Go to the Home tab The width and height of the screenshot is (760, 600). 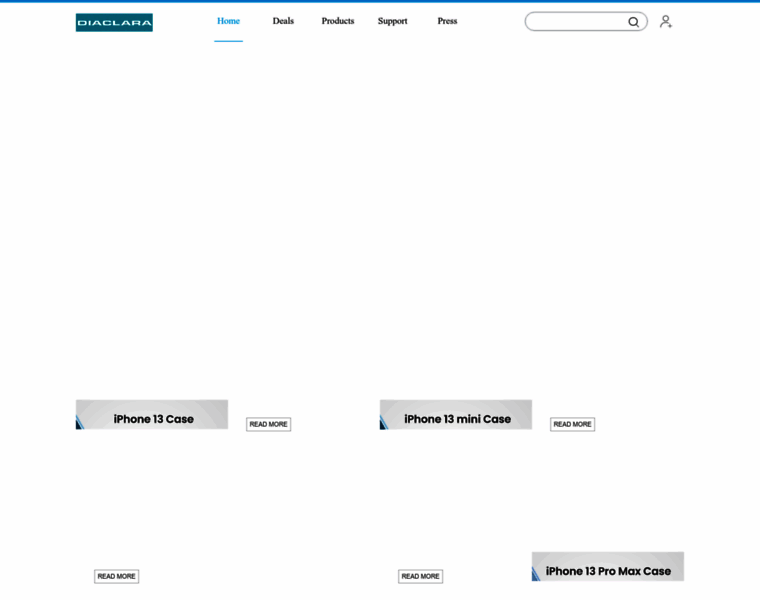point(228,21)
